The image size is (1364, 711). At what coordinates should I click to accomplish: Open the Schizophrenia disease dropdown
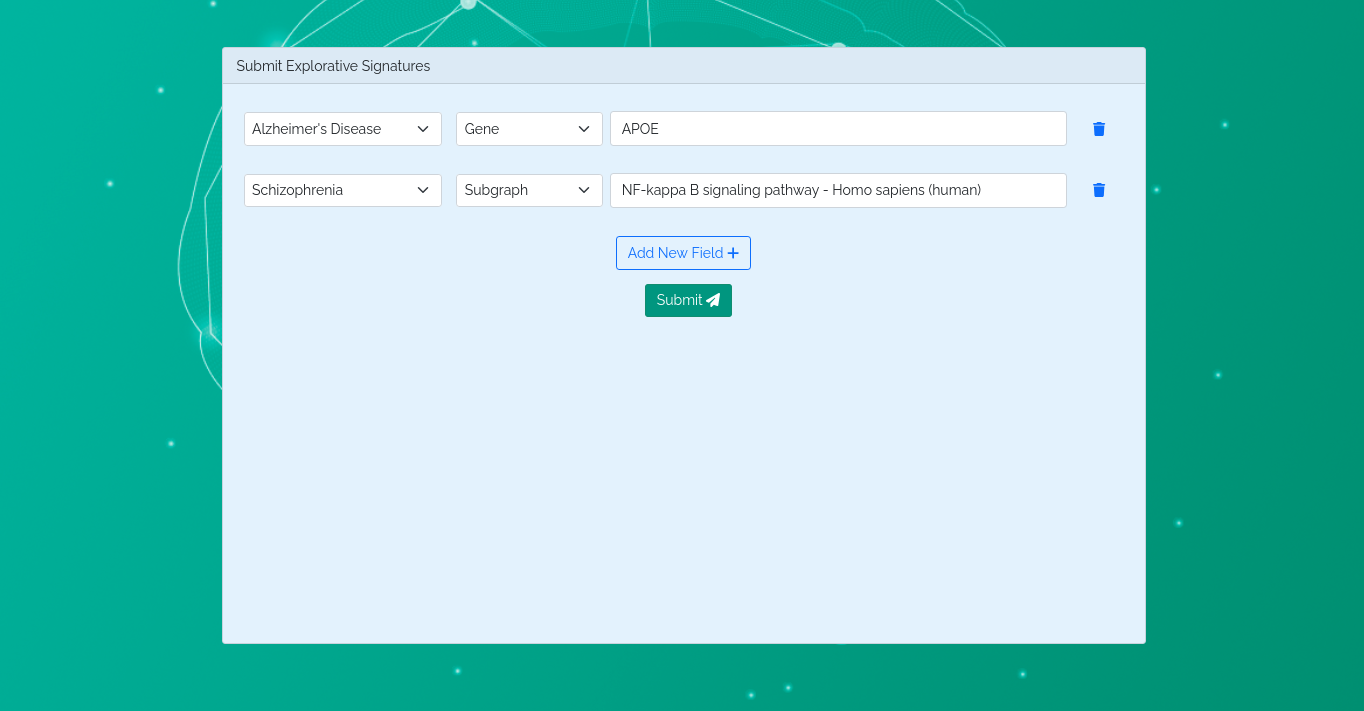(343, 190)
